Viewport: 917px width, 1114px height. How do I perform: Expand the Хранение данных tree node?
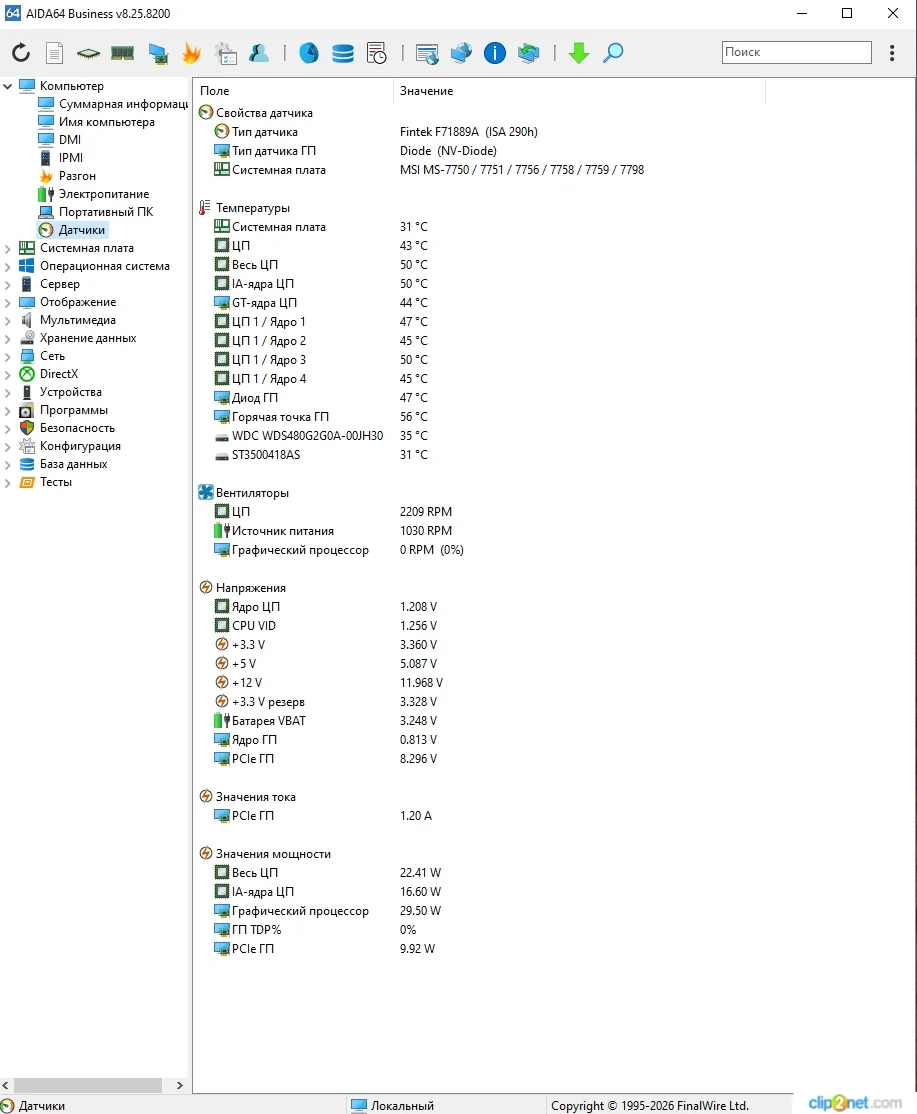8,339
